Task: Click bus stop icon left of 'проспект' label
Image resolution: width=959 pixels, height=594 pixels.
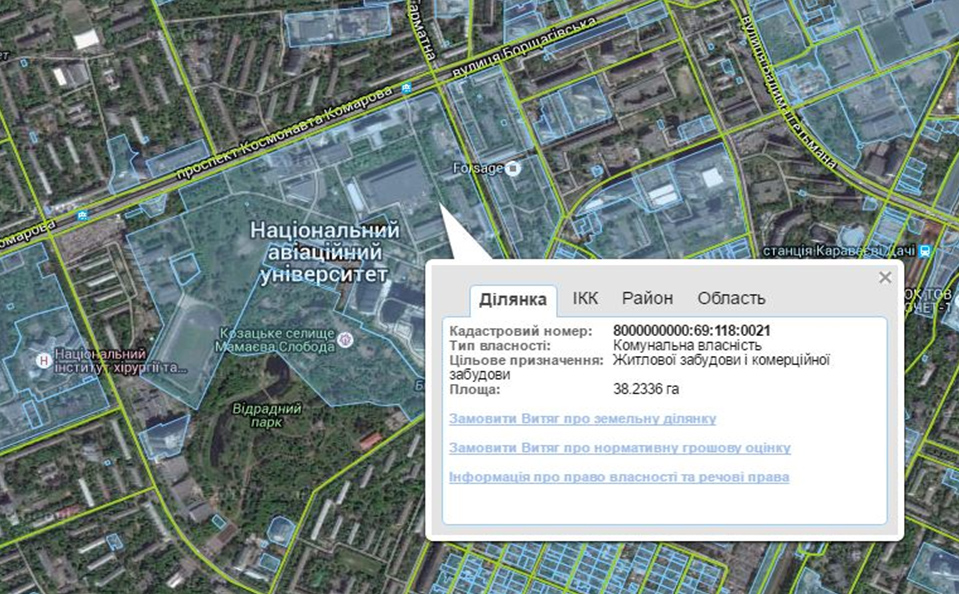Action: tap(82, 215)
